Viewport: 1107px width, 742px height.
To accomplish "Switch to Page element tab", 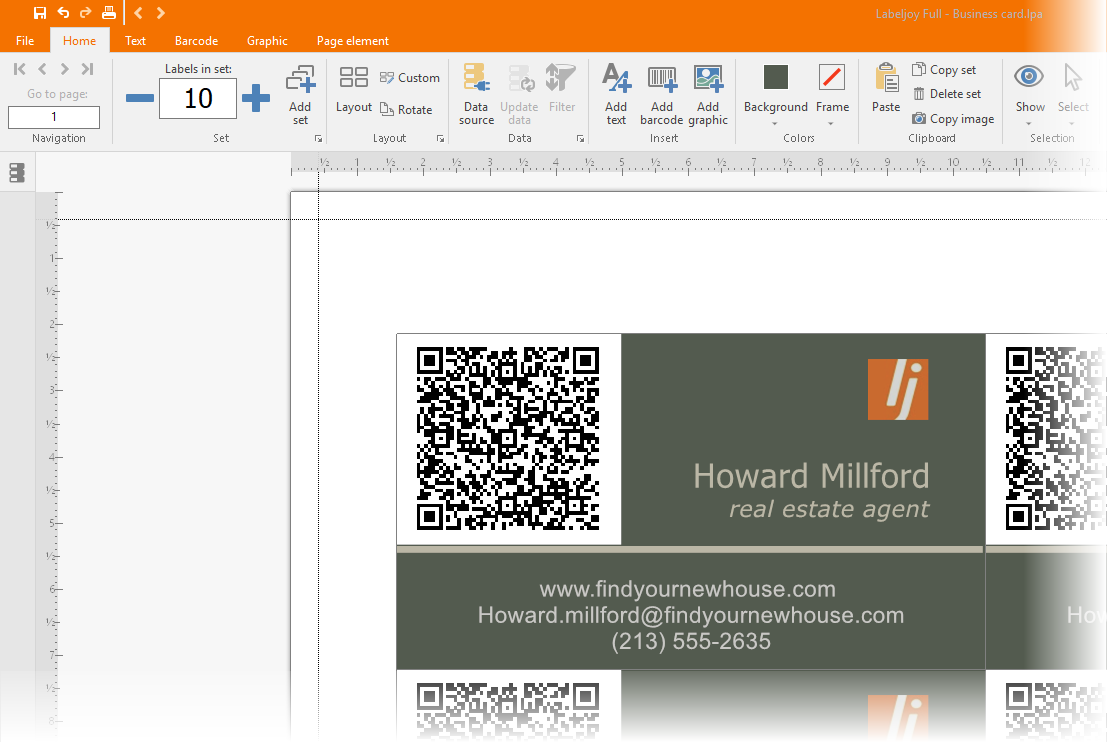I will 352,41.
